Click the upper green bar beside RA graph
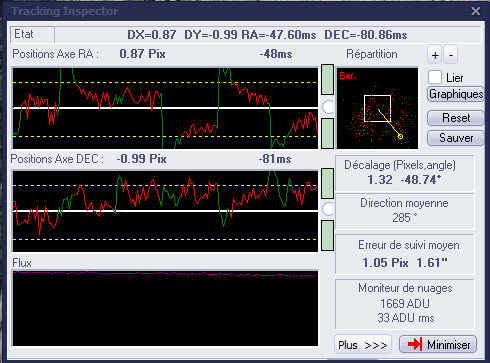 [327, 80]
